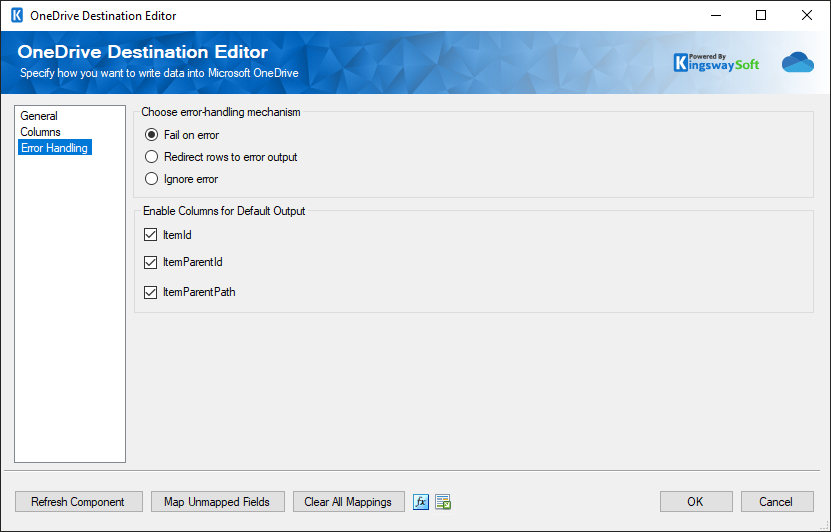Screen dimensions: 831x532
Task: Click the KingswaySoft logo
Action: (716, 63)
